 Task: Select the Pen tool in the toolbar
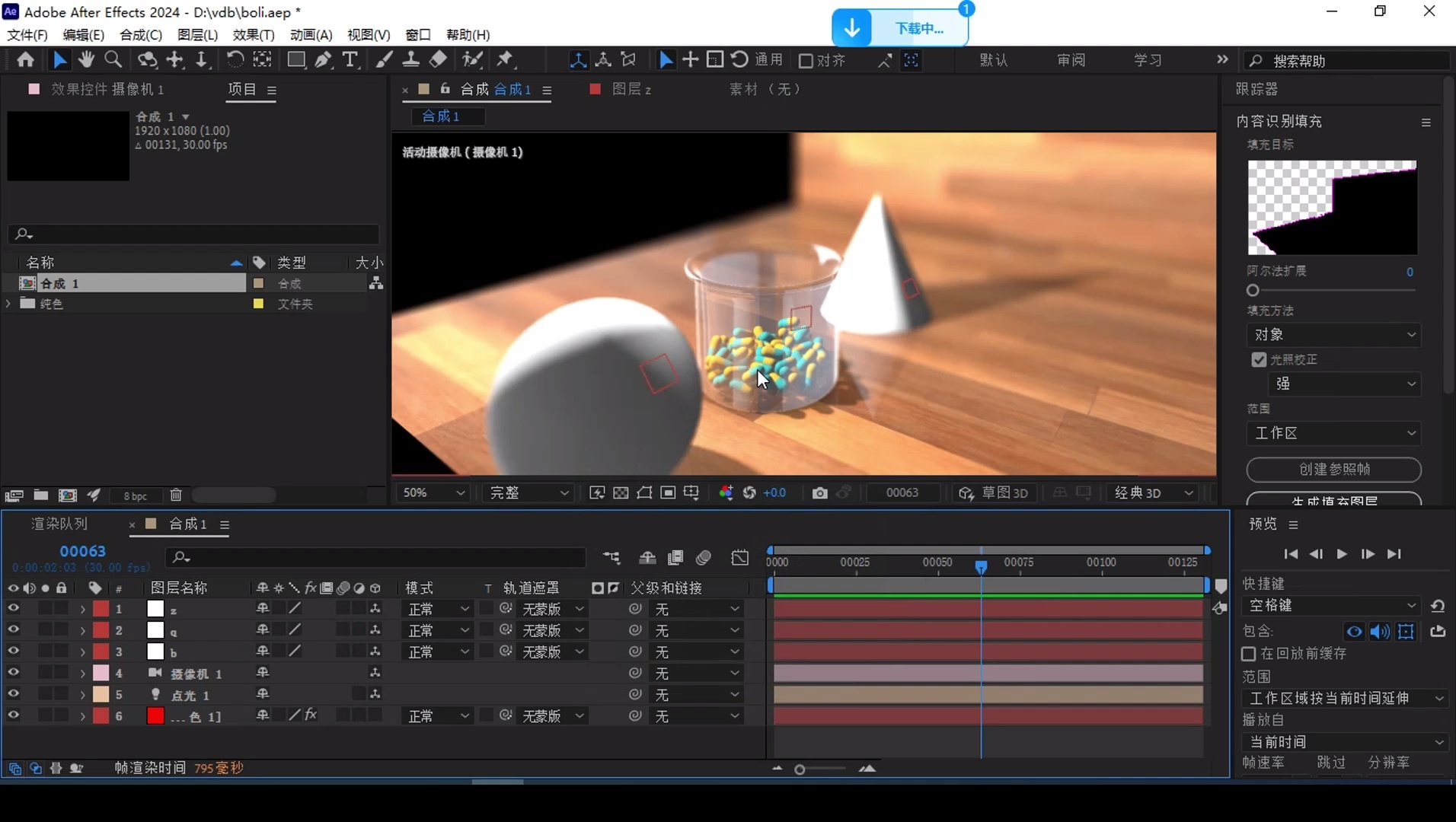tap(324, 59)
